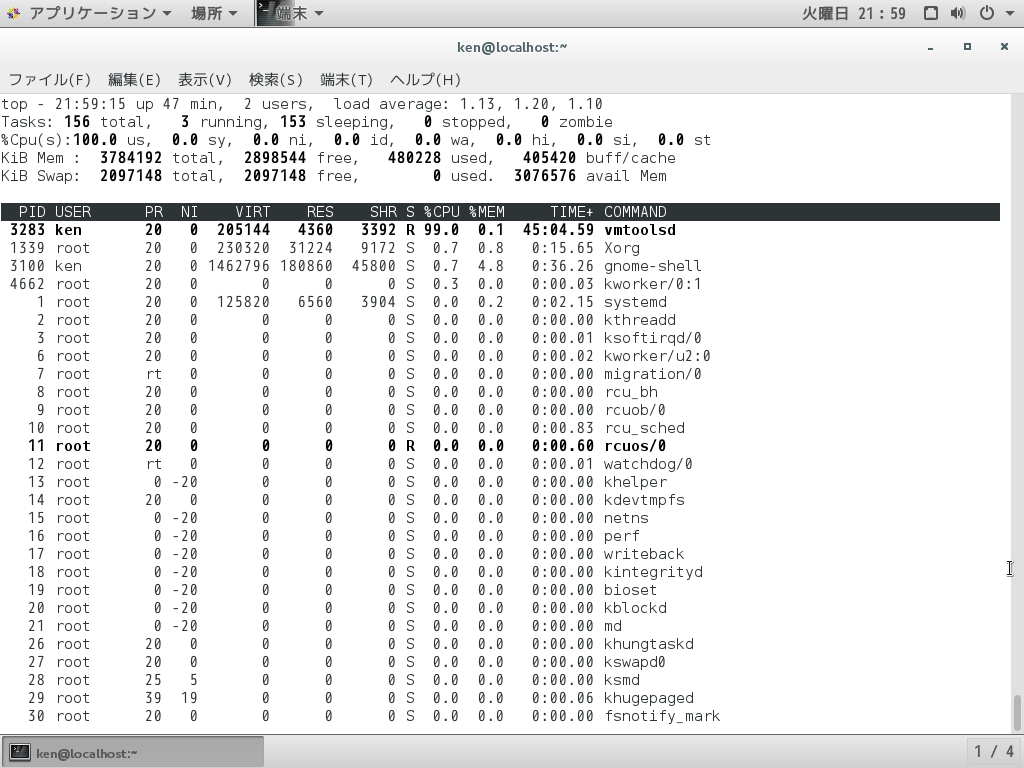This screenshot has width=1024, height=768.
Task: Click the netns command text
Action: (626, 518)
